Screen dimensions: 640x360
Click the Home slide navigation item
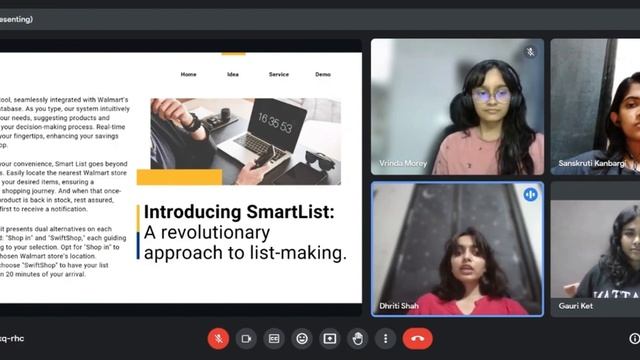pos(189,74)
